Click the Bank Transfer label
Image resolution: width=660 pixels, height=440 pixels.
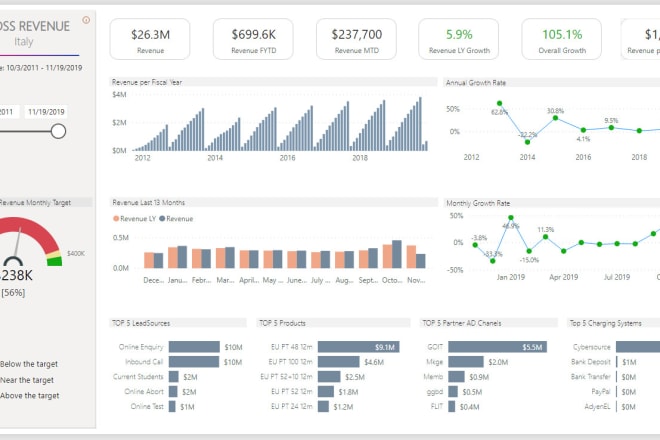tap(591, 376)
